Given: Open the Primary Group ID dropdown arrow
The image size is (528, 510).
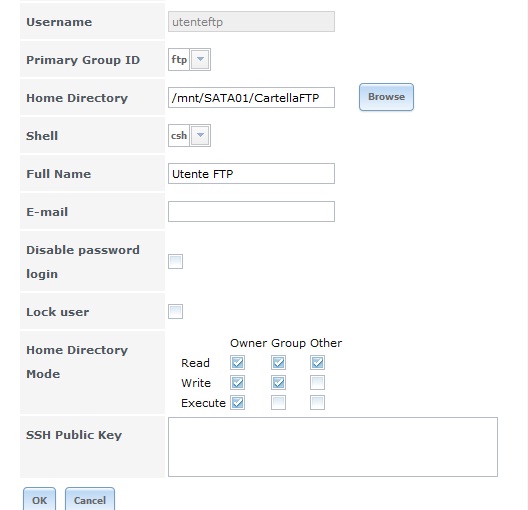Looking at the screenshot, I should pos(200,59).
